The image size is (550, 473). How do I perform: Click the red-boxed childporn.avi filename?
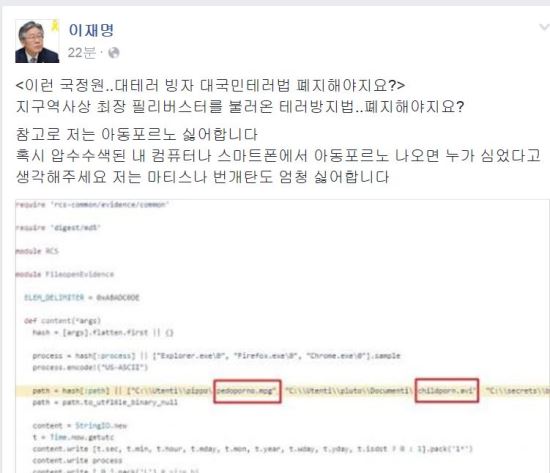click(447, 390)
